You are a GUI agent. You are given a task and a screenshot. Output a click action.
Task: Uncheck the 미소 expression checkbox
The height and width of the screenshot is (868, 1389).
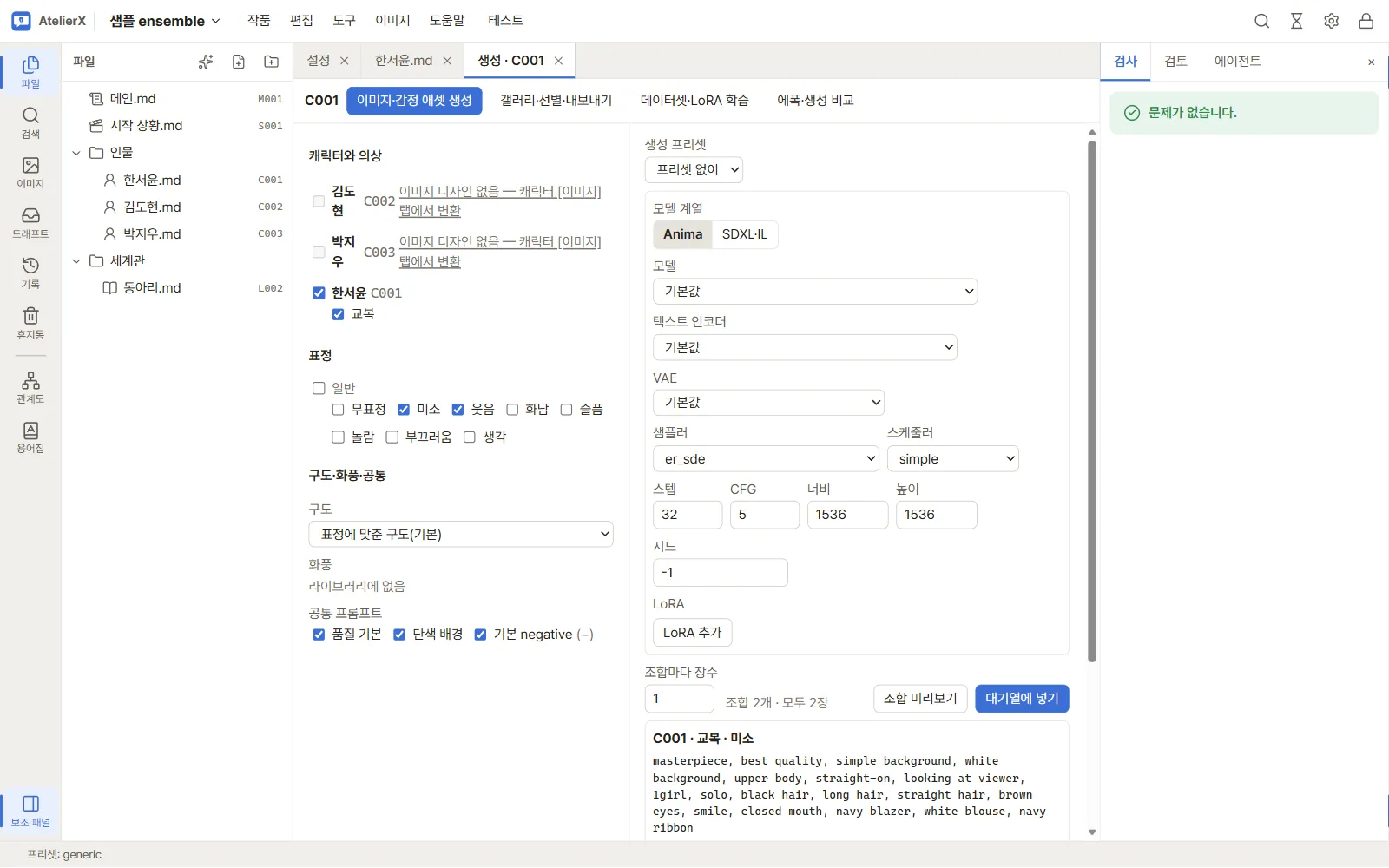pos(404,410)
